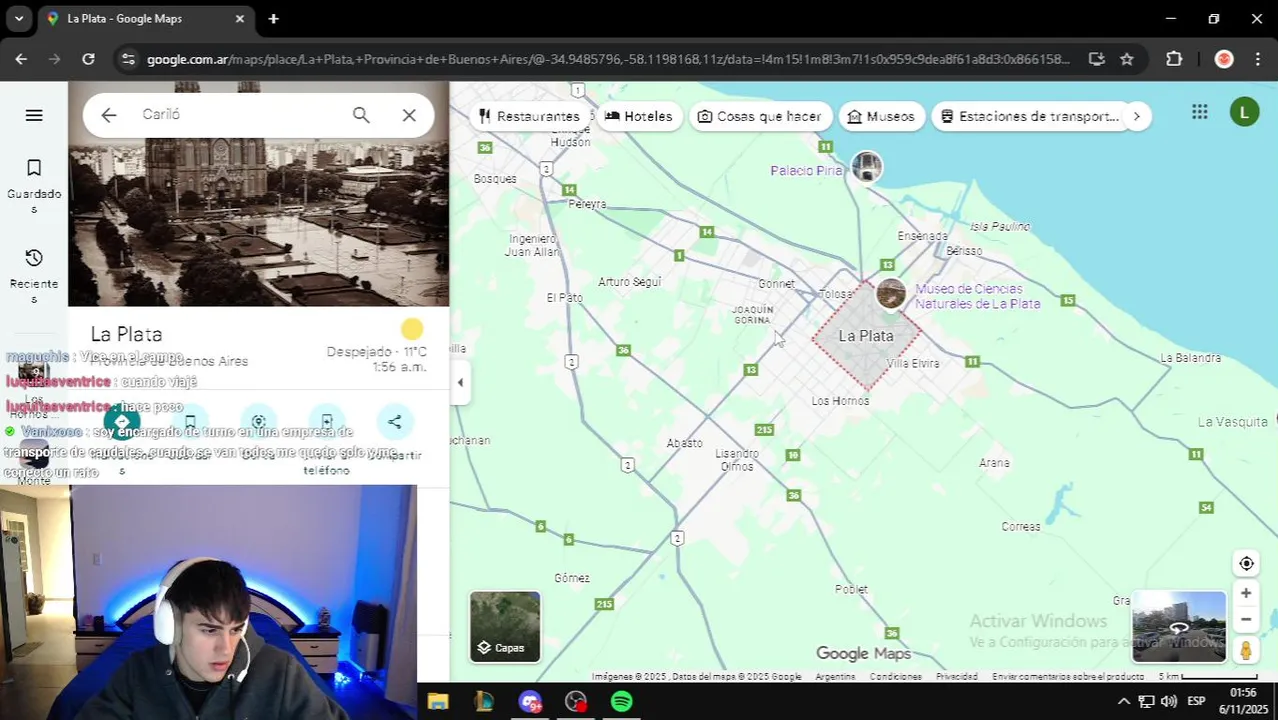
Task: Select the Museos category chip
Action: (x=881, y=116)
